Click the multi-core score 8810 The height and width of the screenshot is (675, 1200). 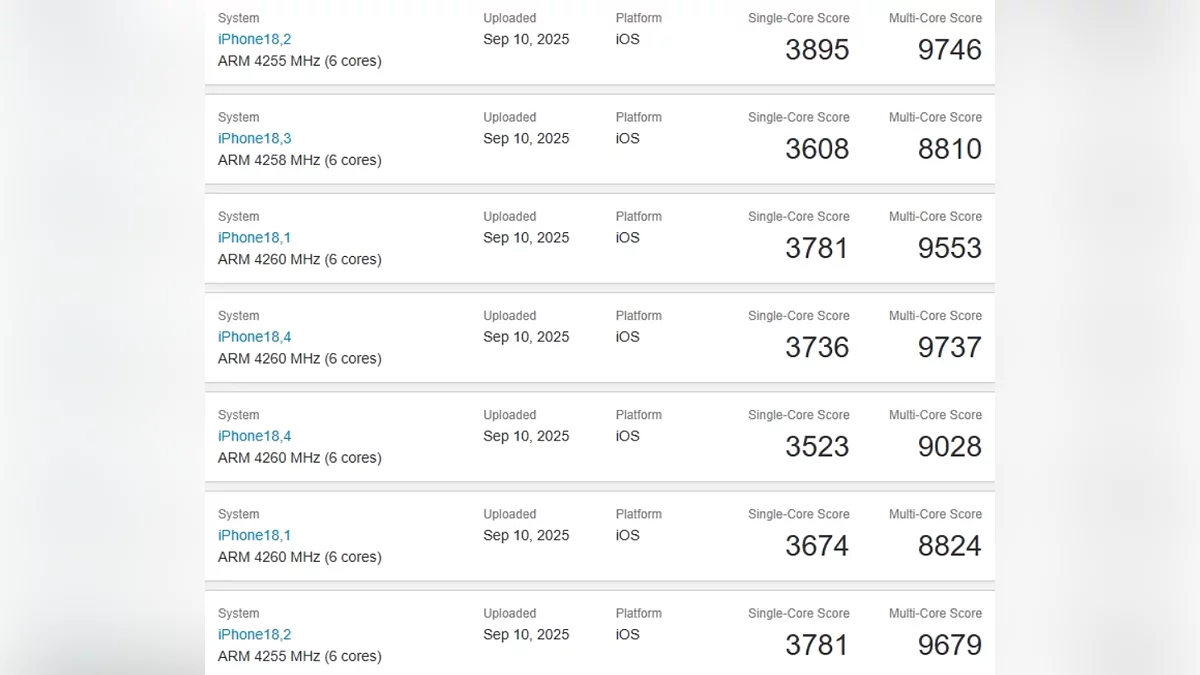949,149
